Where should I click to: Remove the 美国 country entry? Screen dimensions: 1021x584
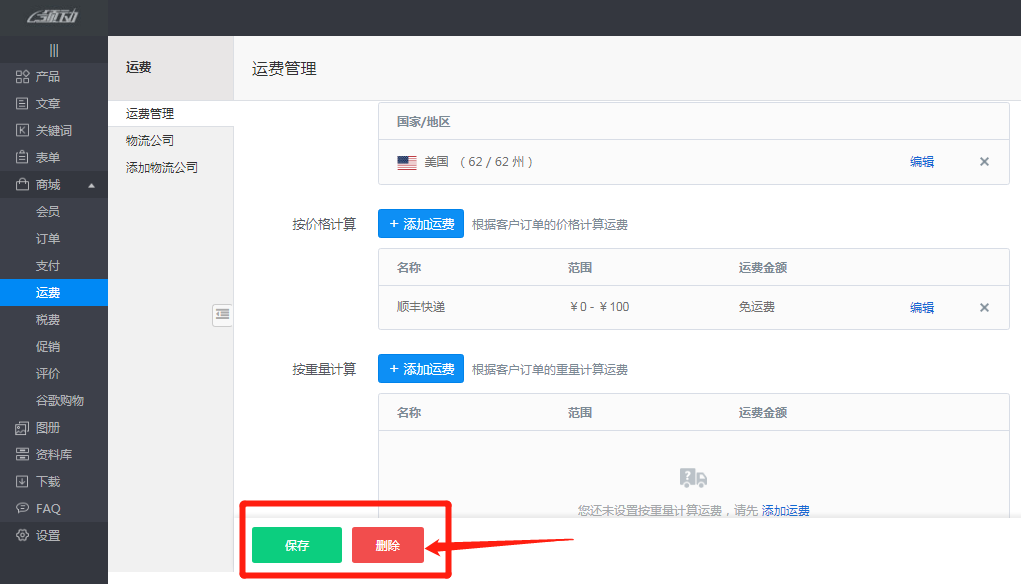pos(983,161)
